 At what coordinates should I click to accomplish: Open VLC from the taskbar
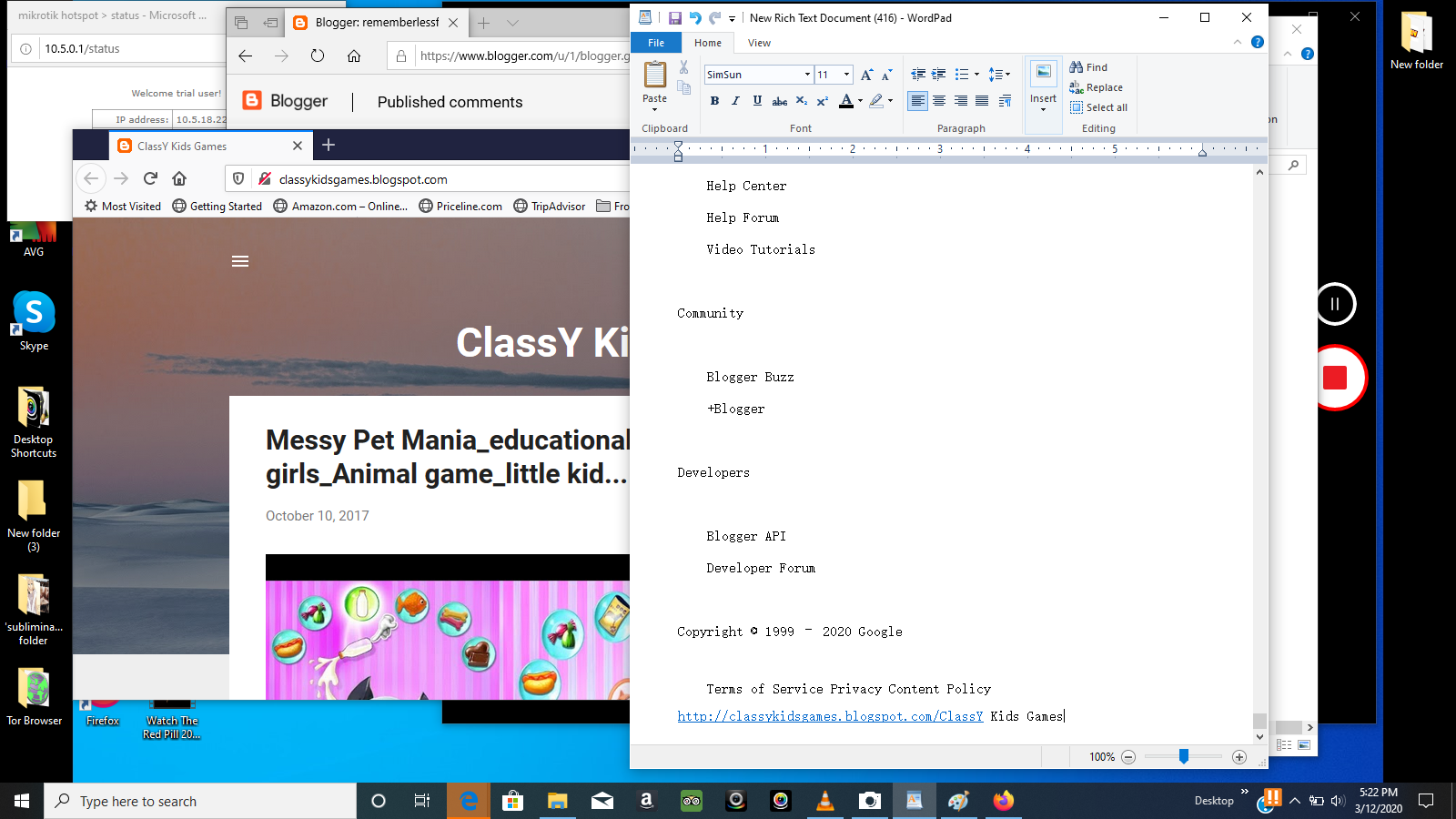[825, 801]
